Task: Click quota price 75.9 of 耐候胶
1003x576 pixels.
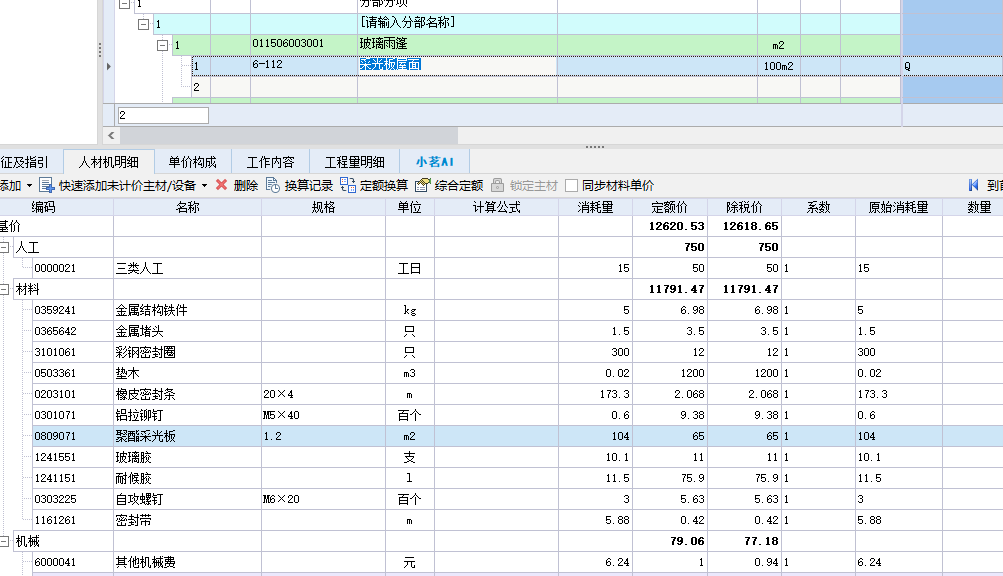Action: point(670,478)
